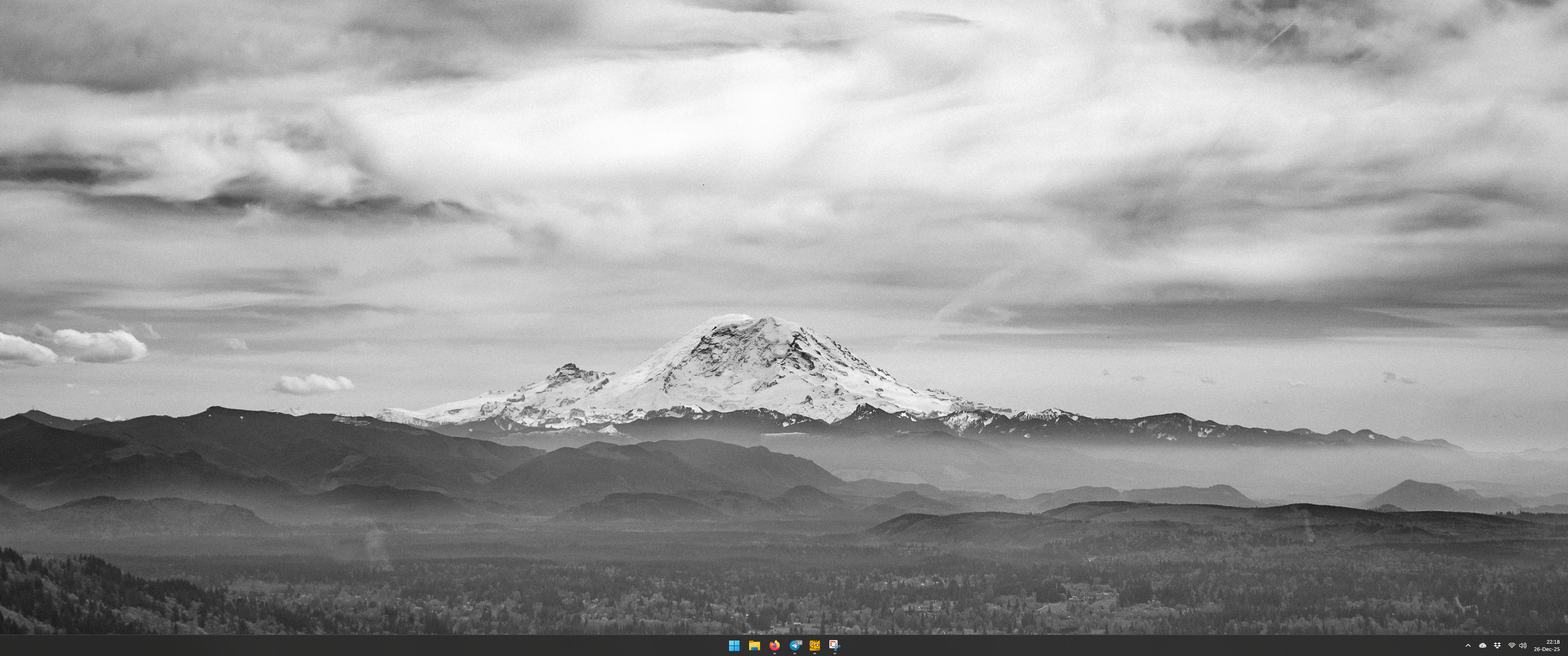Switch to the Firefox browser window
The height and width of the screenshot is (656, 1568).
[774, 646]
